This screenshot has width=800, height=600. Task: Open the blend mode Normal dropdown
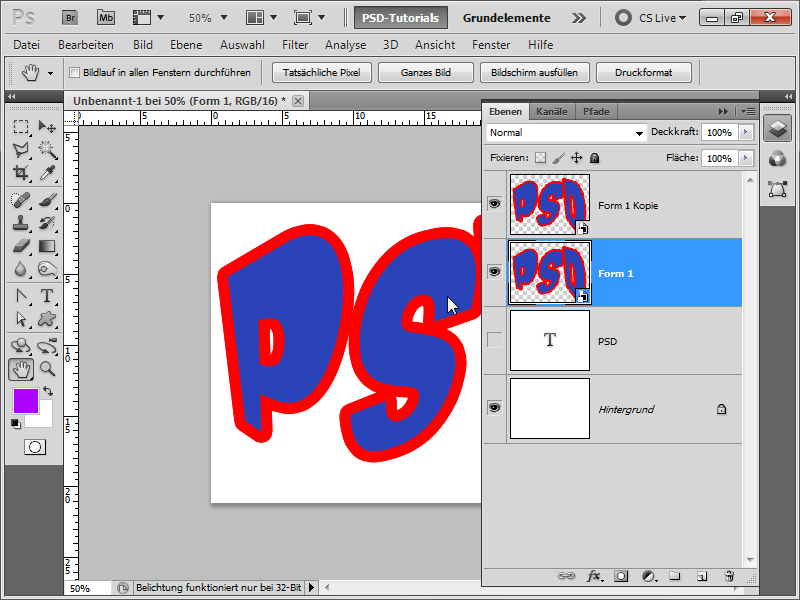566,133
